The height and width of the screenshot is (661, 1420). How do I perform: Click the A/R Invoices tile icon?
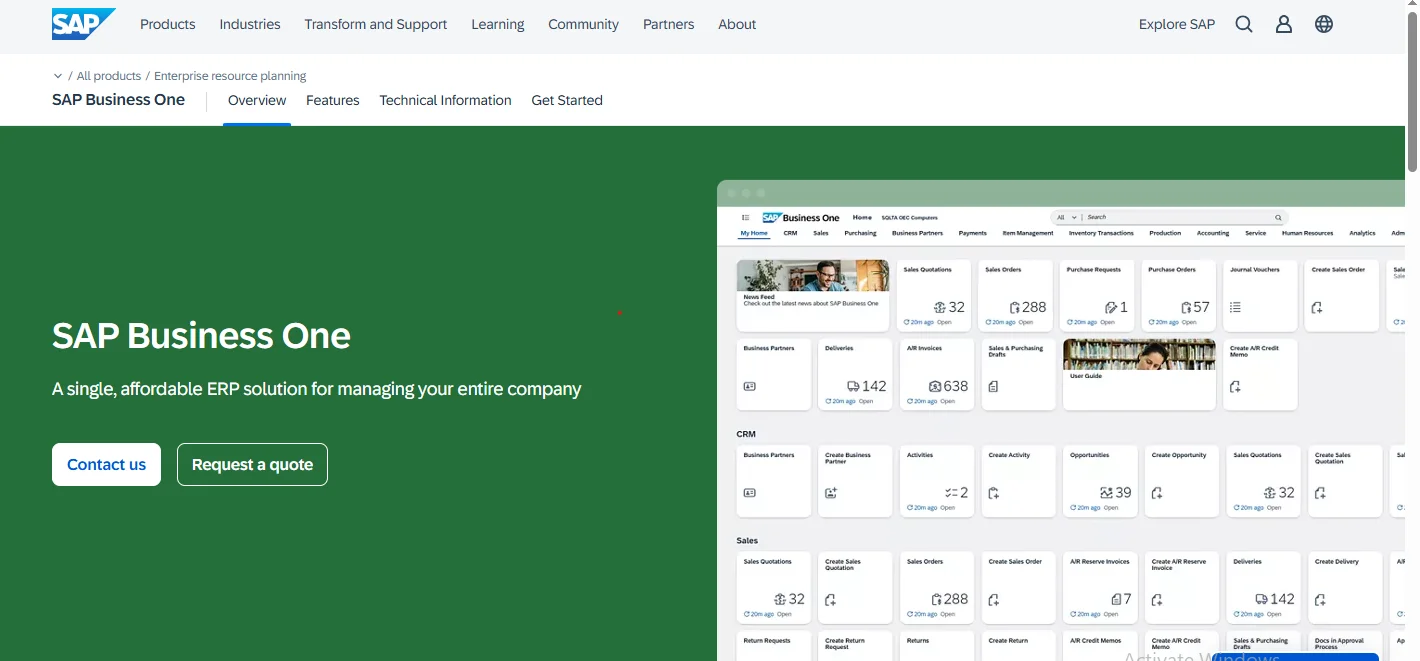935,386
